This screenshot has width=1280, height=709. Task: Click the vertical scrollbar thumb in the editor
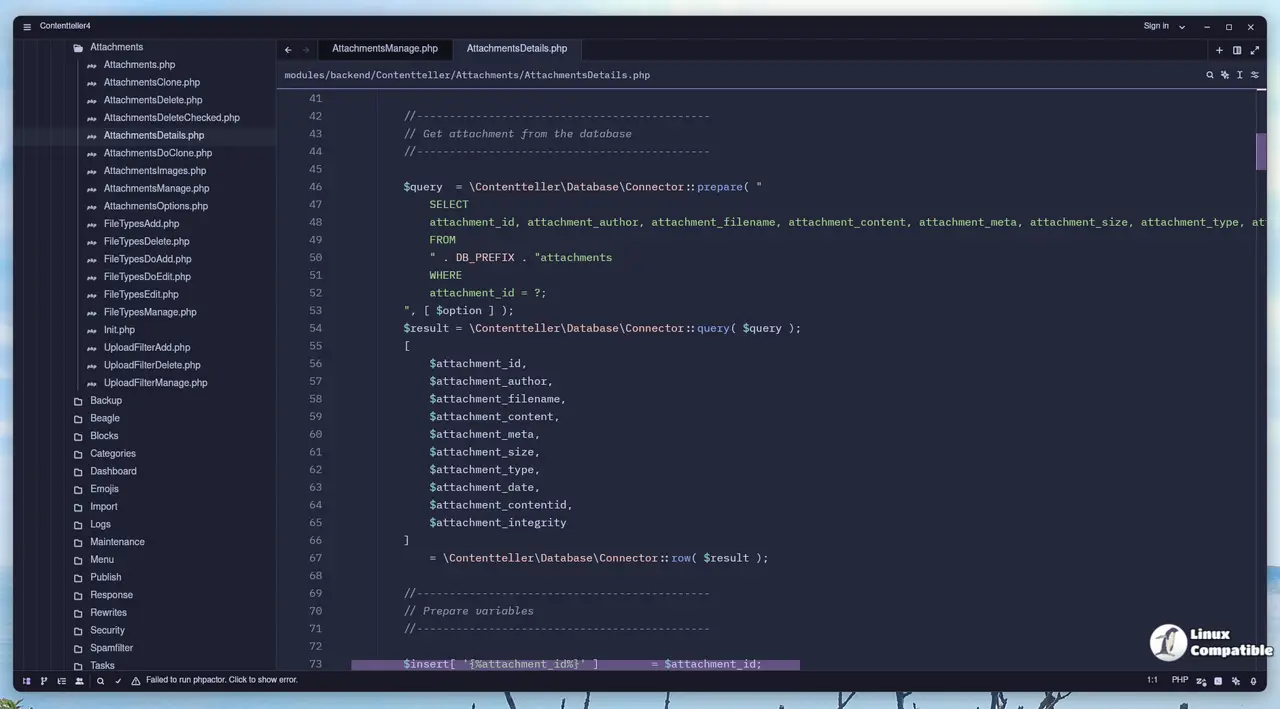(1261, 151)
